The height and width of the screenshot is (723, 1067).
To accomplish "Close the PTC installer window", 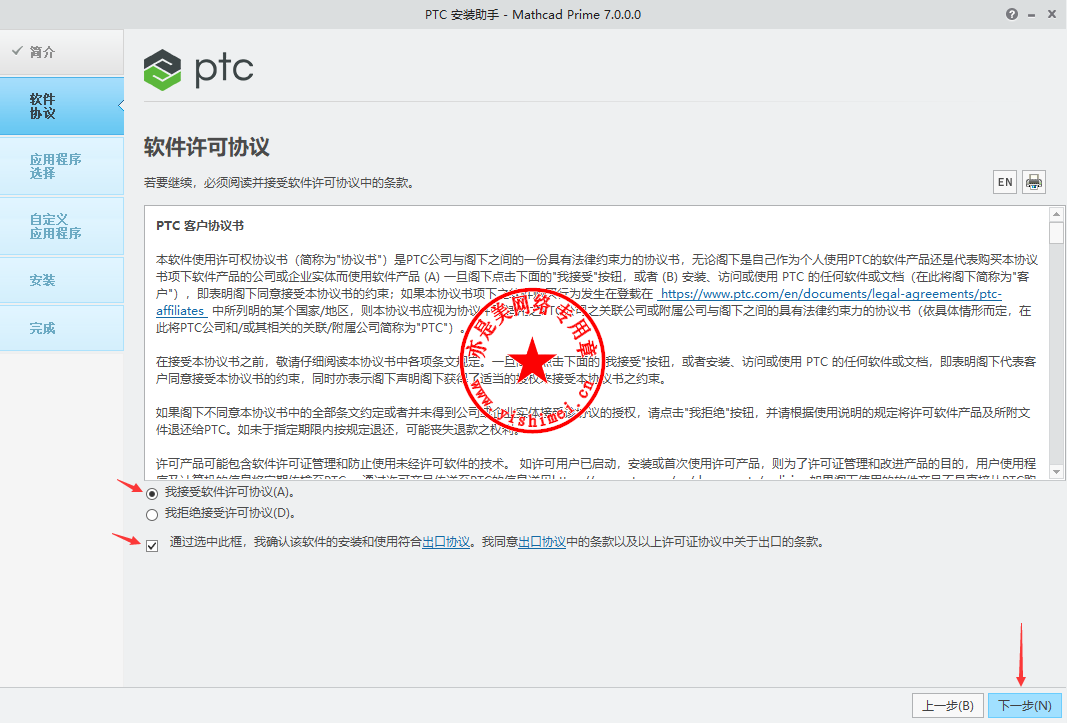I will (1051, 14).
